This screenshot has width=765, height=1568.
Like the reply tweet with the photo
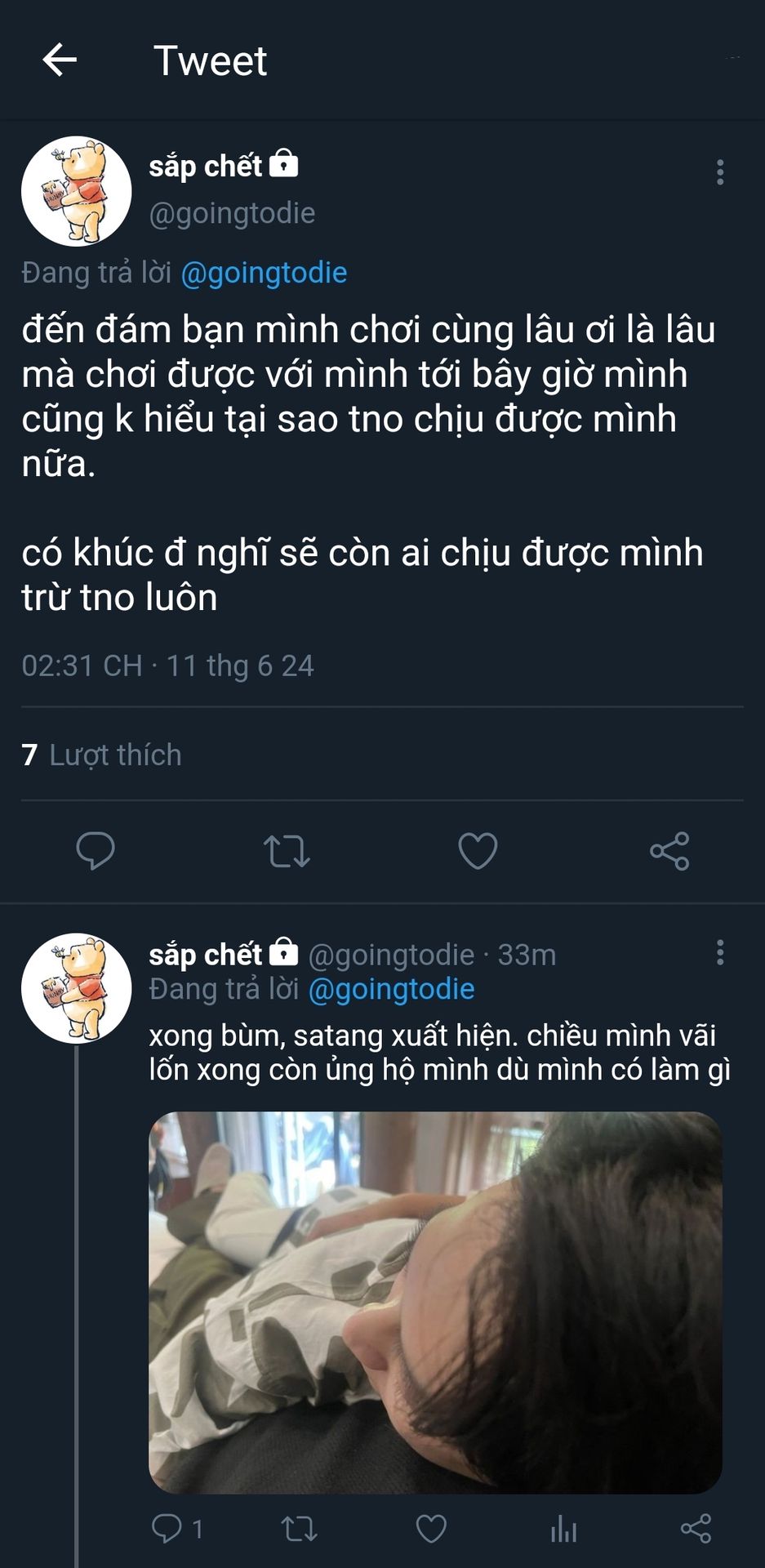point(431,1528)
